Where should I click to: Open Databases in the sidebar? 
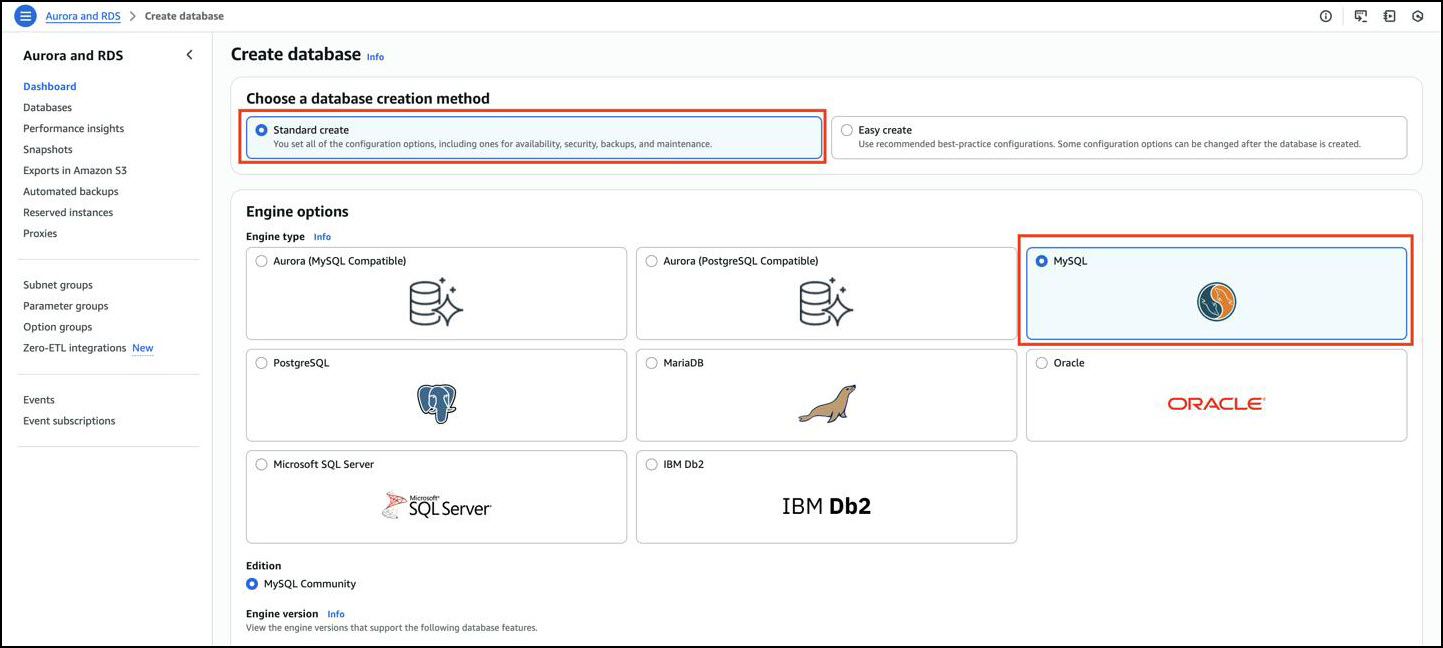pos(47,107)
